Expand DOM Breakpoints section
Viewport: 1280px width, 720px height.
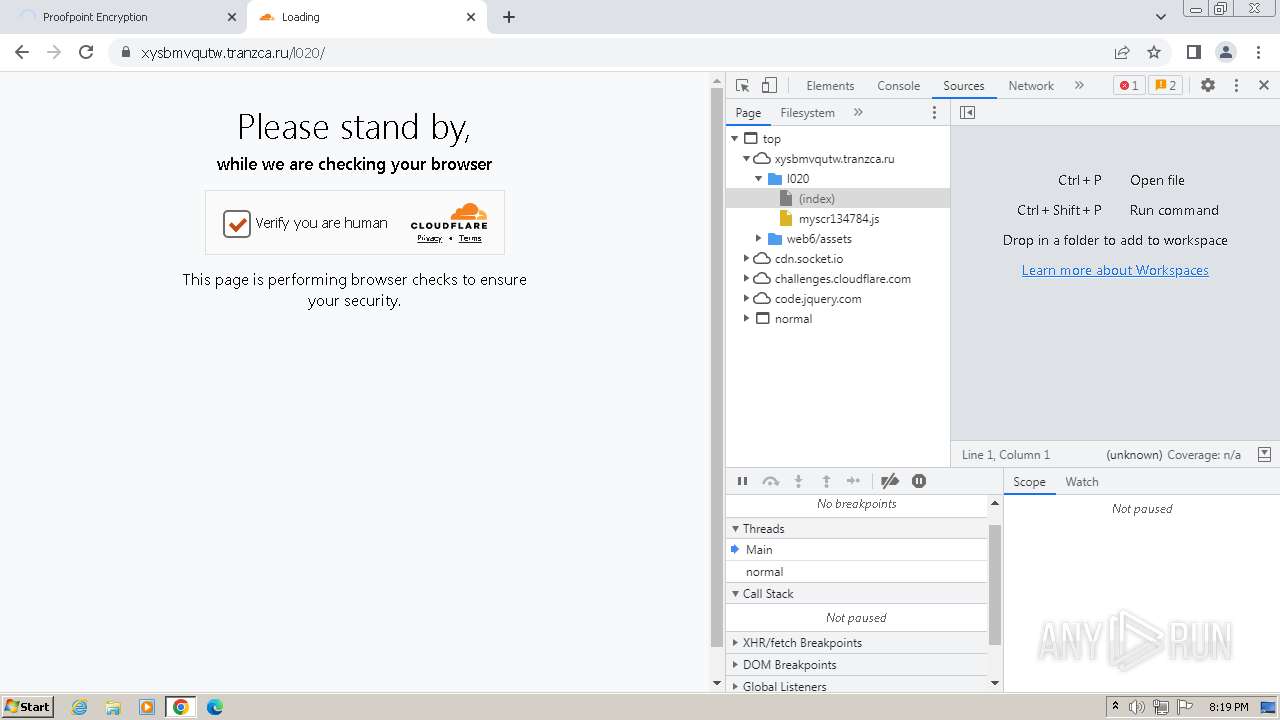[857, 665]
